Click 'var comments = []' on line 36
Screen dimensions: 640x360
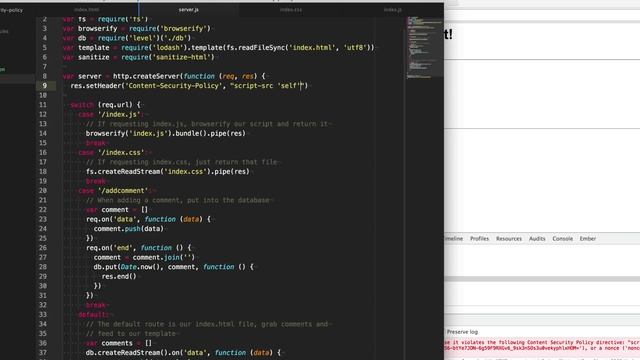coord(119,343)
